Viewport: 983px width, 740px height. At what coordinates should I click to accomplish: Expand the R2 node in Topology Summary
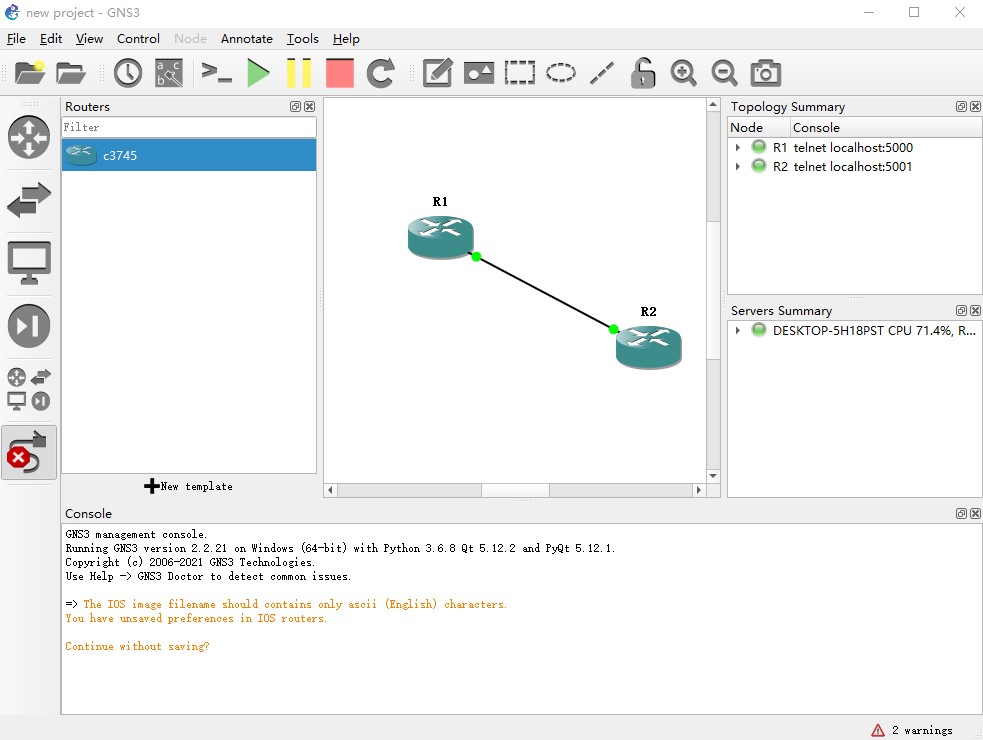[738, 166]
